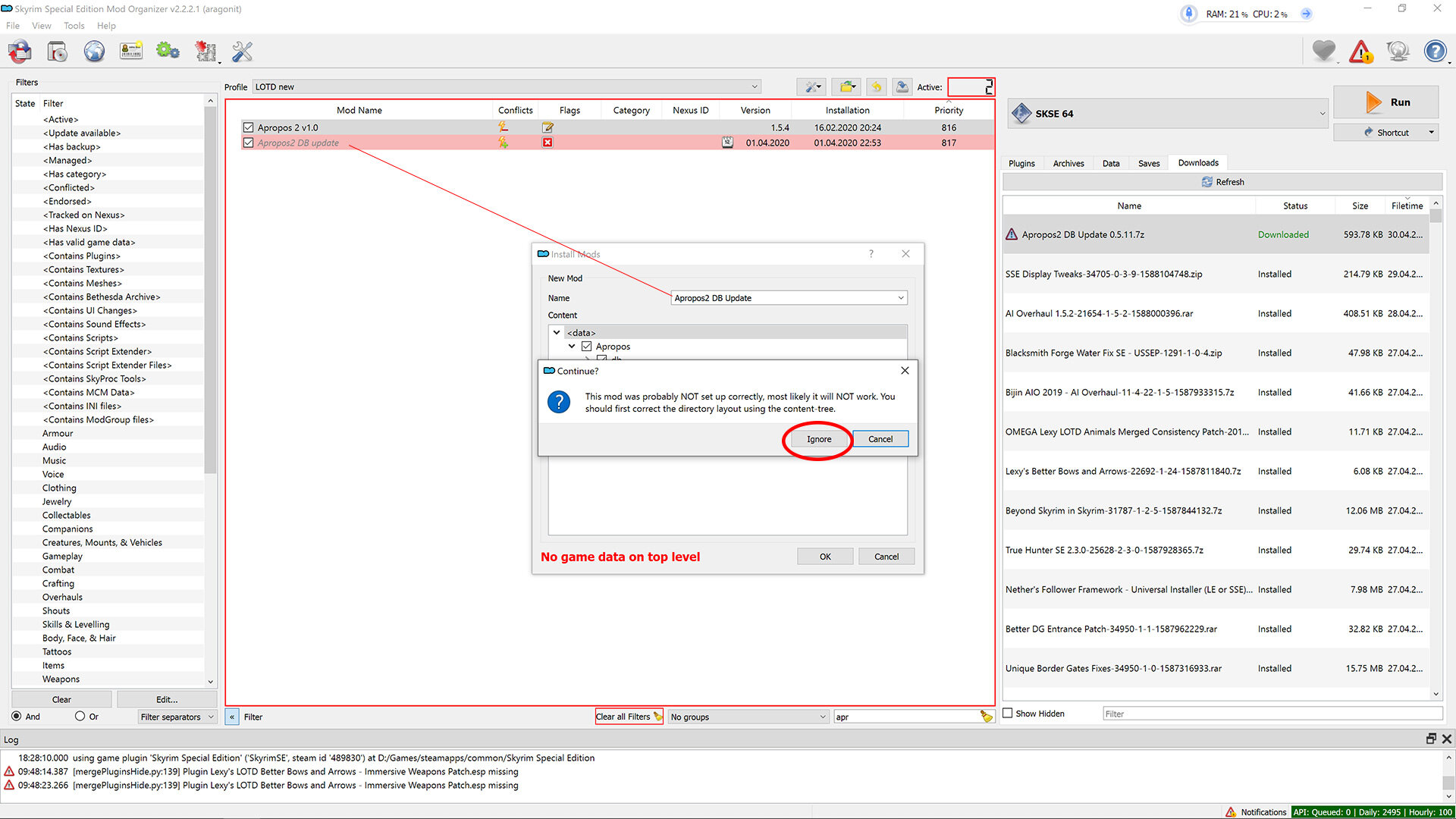Open the Help menu
The height and width of the screenshot is (819, 1456).
(107, 26)
